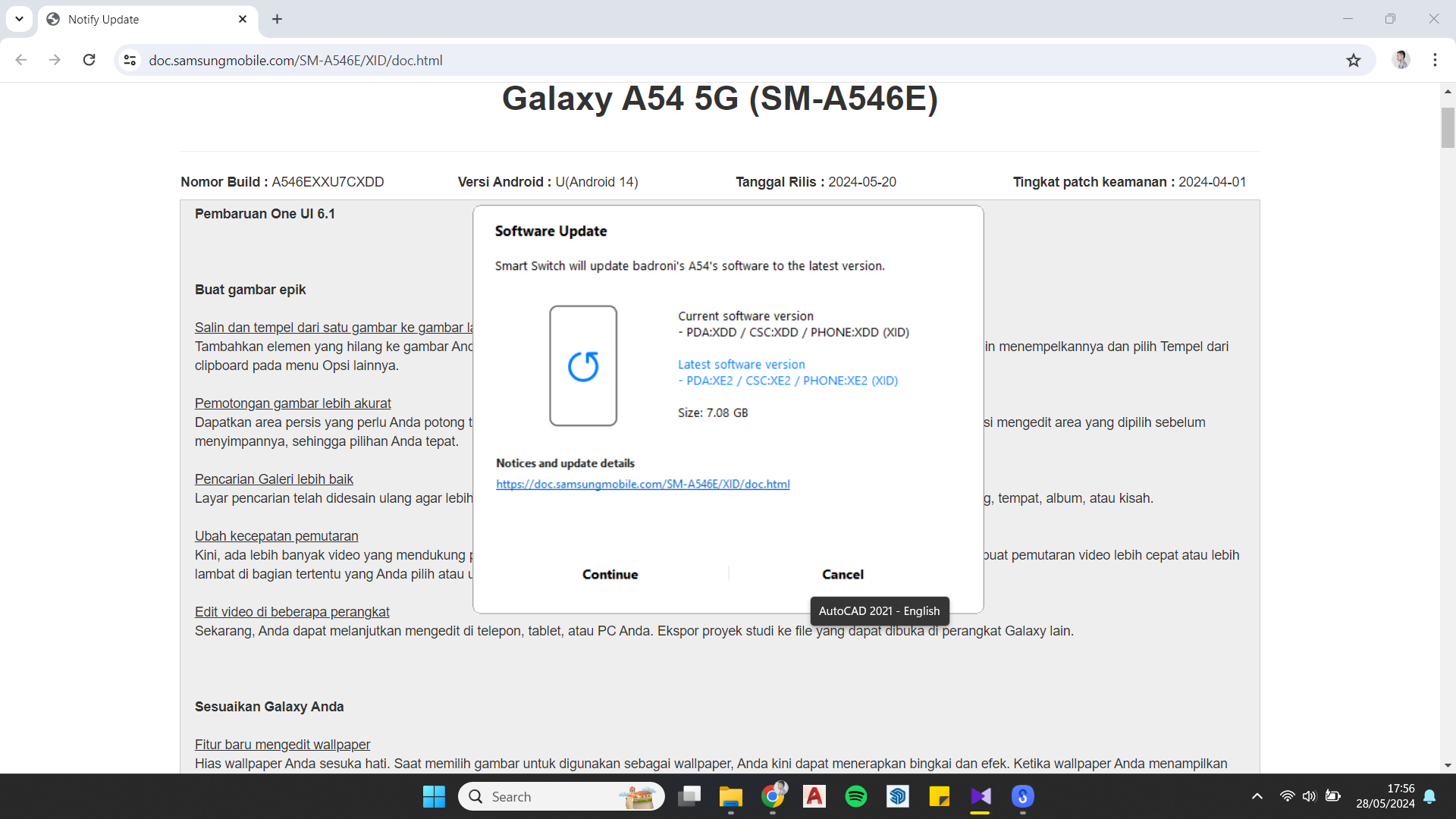The width and height of the screenshot is (1456, 819).
Task: Click Continue to start the update
Action: point(610,574)
